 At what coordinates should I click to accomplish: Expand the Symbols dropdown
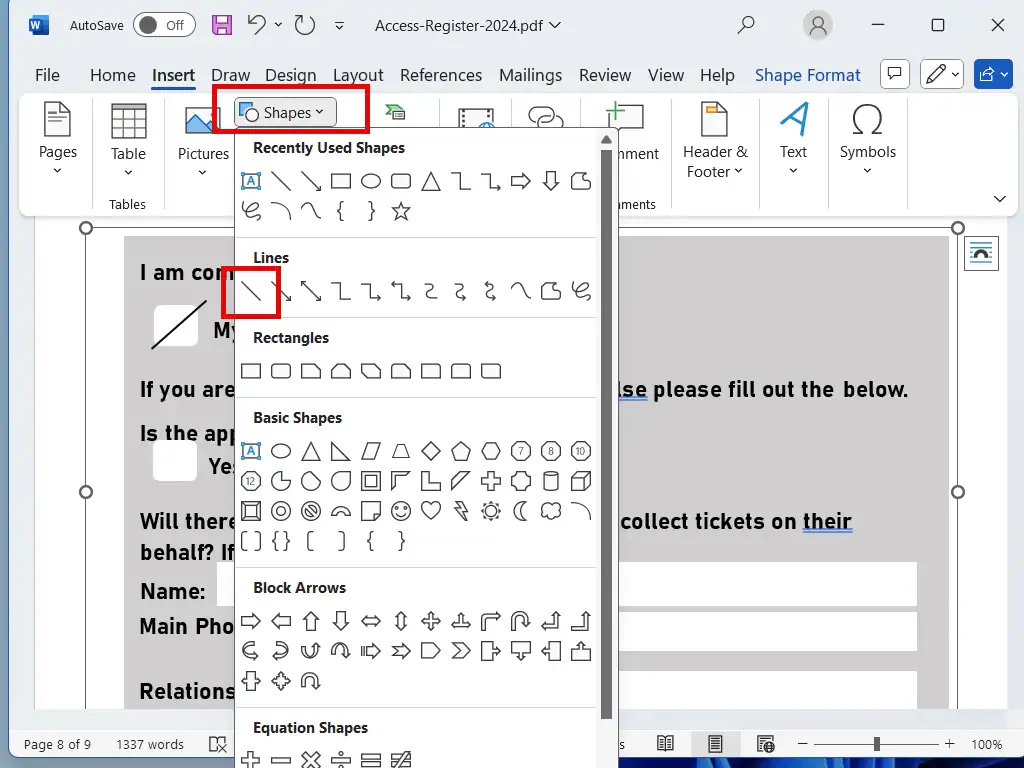tap(867, 142)
